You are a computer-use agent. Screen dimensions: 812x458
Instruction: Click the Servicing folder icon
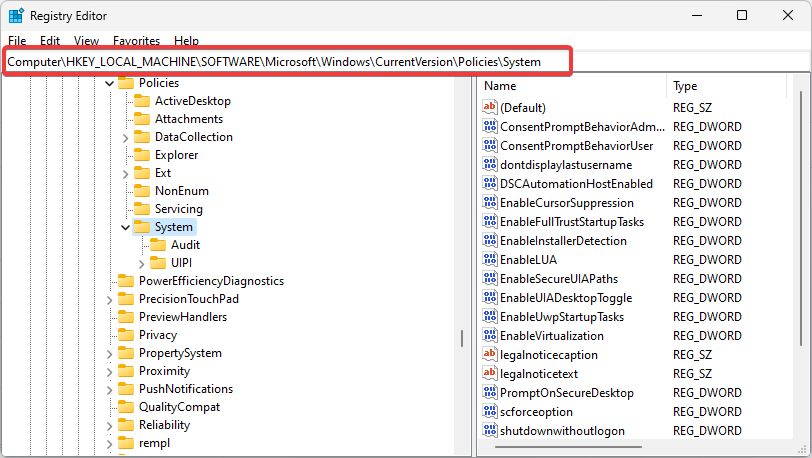(142, 209)
